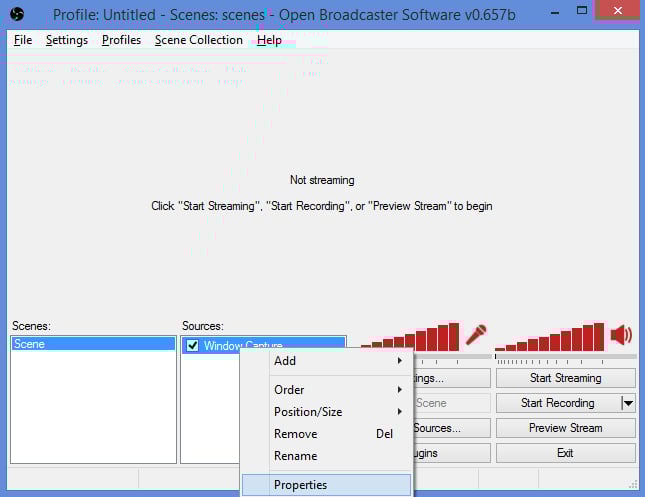Adjust the desktop audio volume meter
This screenshot has height=497, width=645.
point(550,337)
